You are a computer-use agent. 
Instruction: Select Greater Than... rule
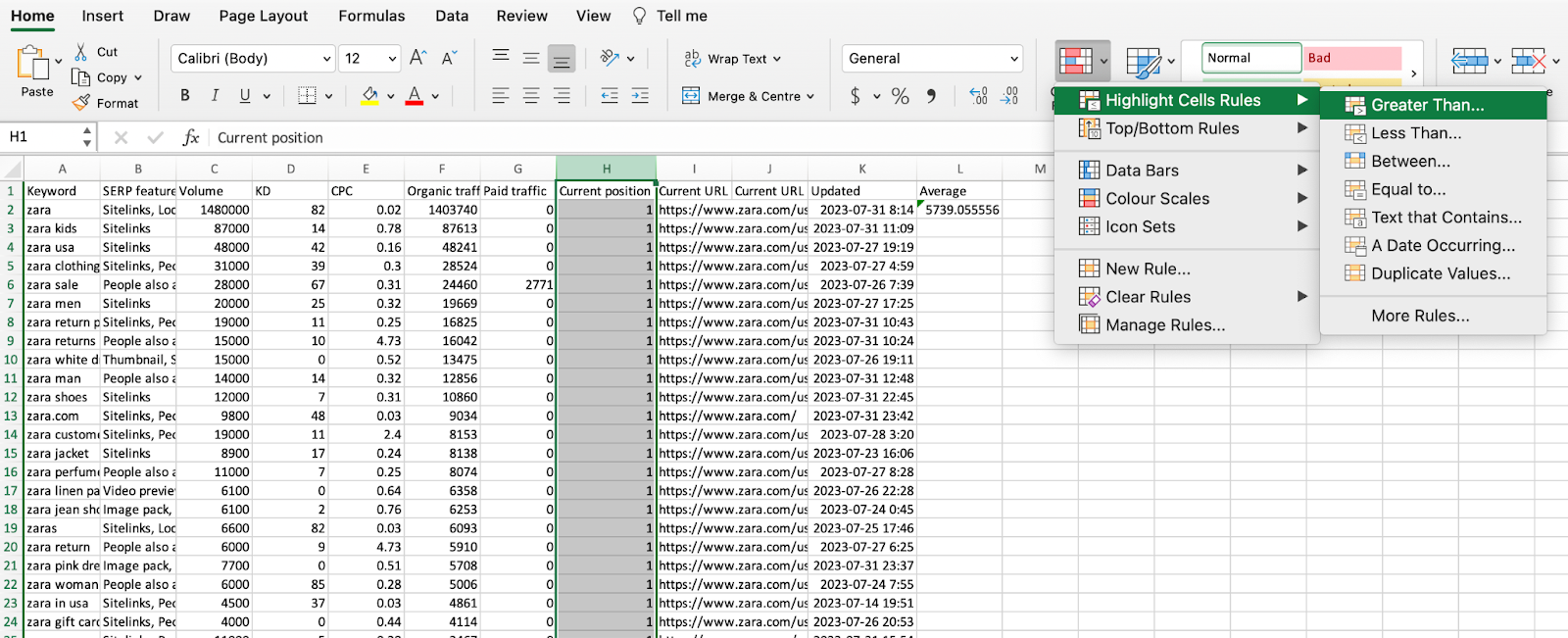[x=1434, y=105]
